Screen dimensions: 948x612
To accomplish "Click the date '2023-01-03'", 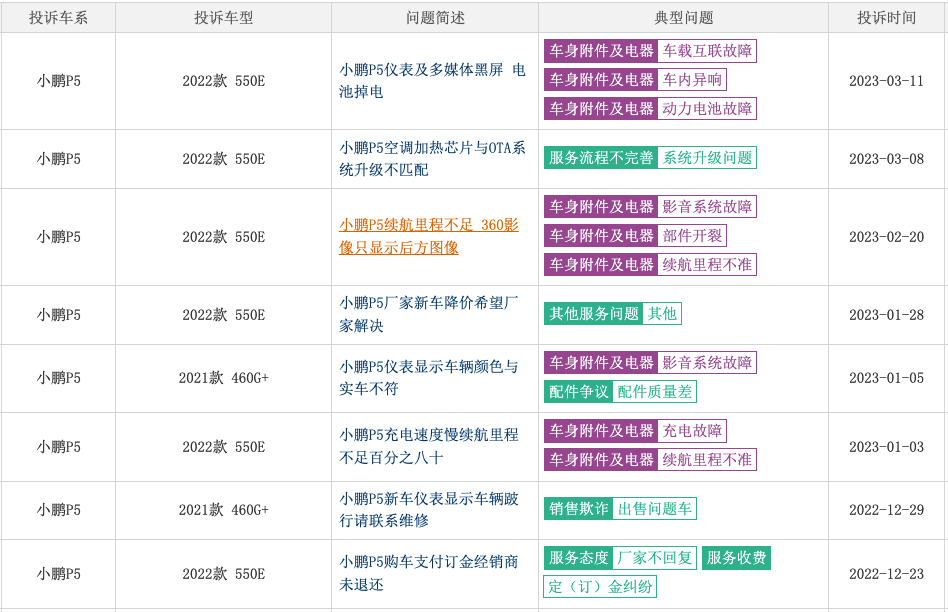I will (x=886, y=447).
